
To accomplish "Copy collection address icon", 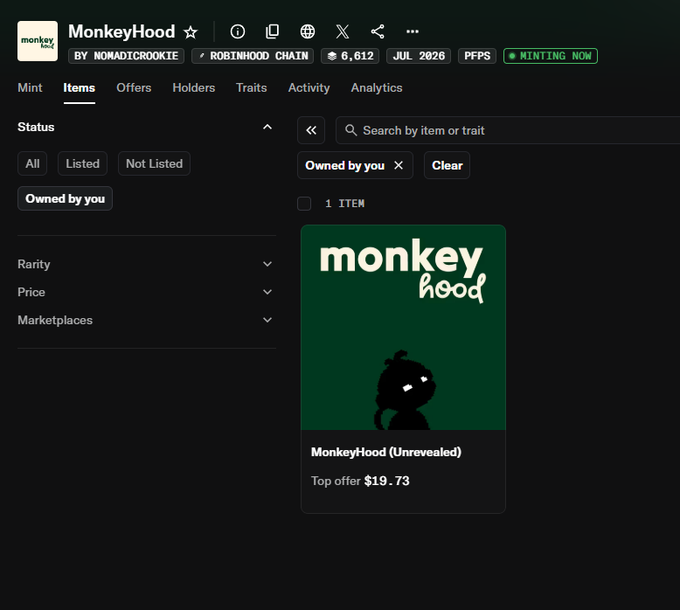I will coord(272,31).
